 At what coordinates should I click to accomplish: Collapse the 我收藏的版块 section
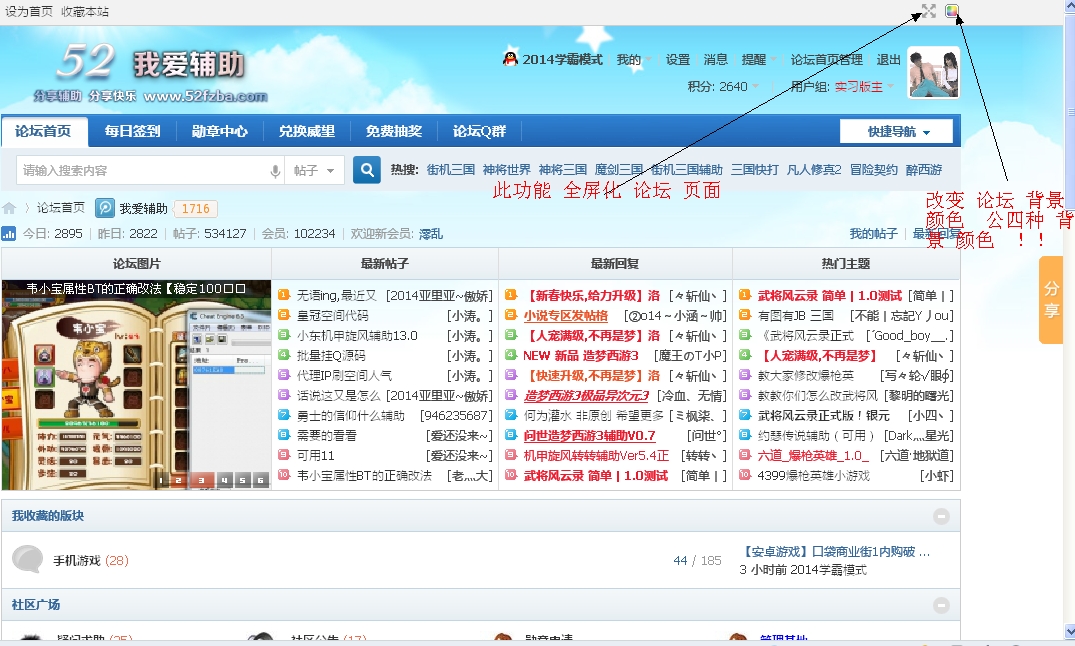point(941,516)
